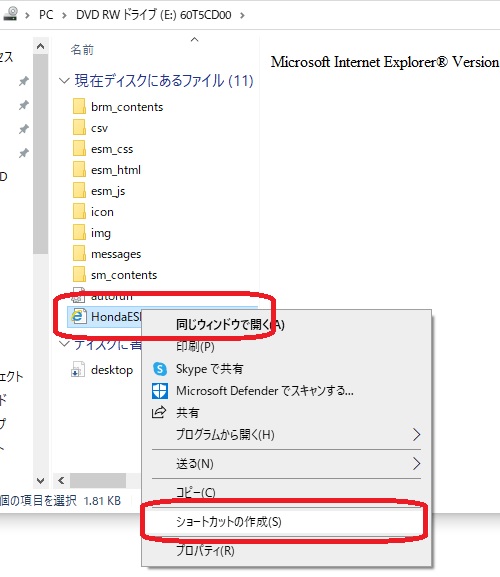
Task: Open the brm_contents folder icon
Action: 79,107
